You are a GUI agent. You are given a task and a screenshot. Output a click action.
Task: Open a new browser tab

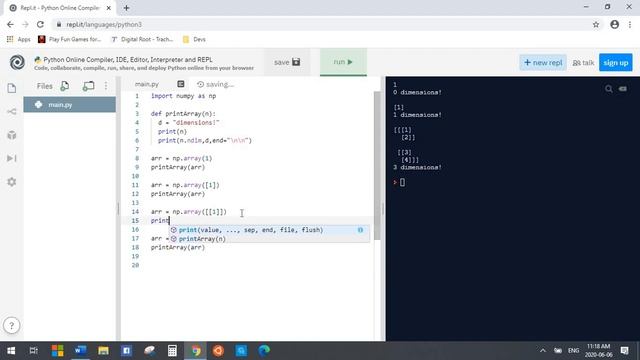pos(126,8)
